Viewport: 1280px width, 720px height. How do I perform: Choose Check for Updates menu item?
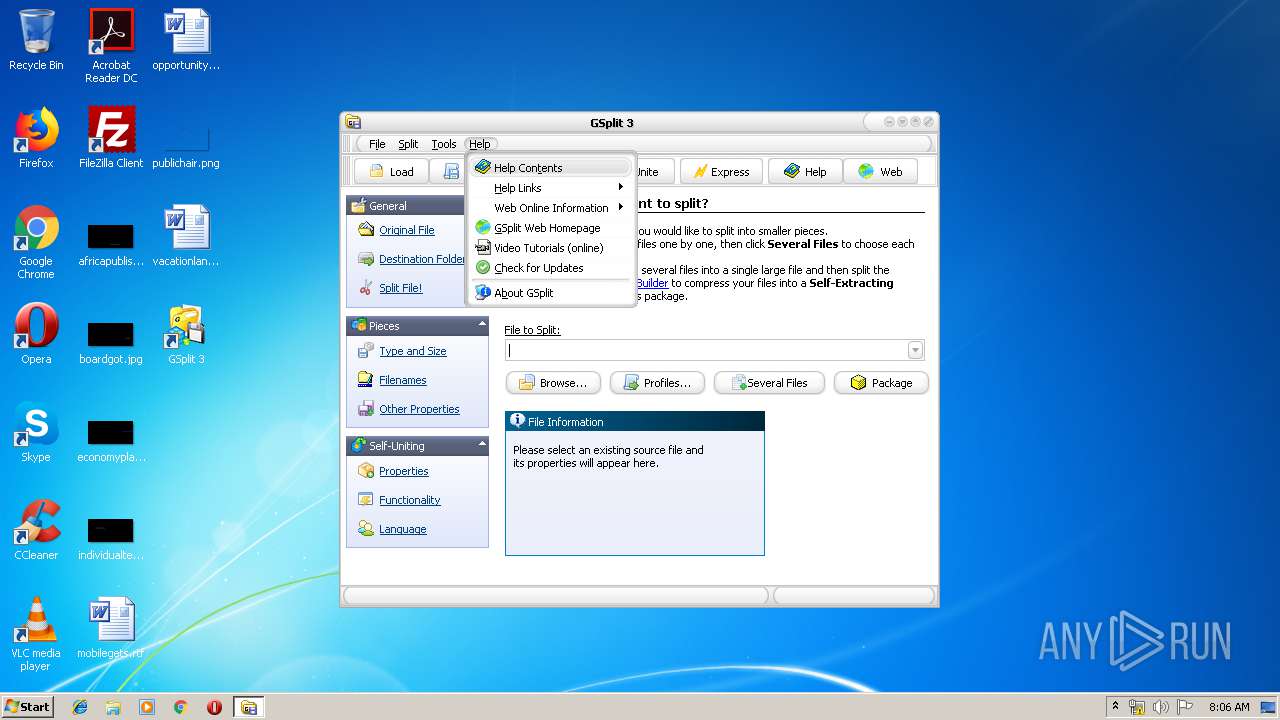551,268
